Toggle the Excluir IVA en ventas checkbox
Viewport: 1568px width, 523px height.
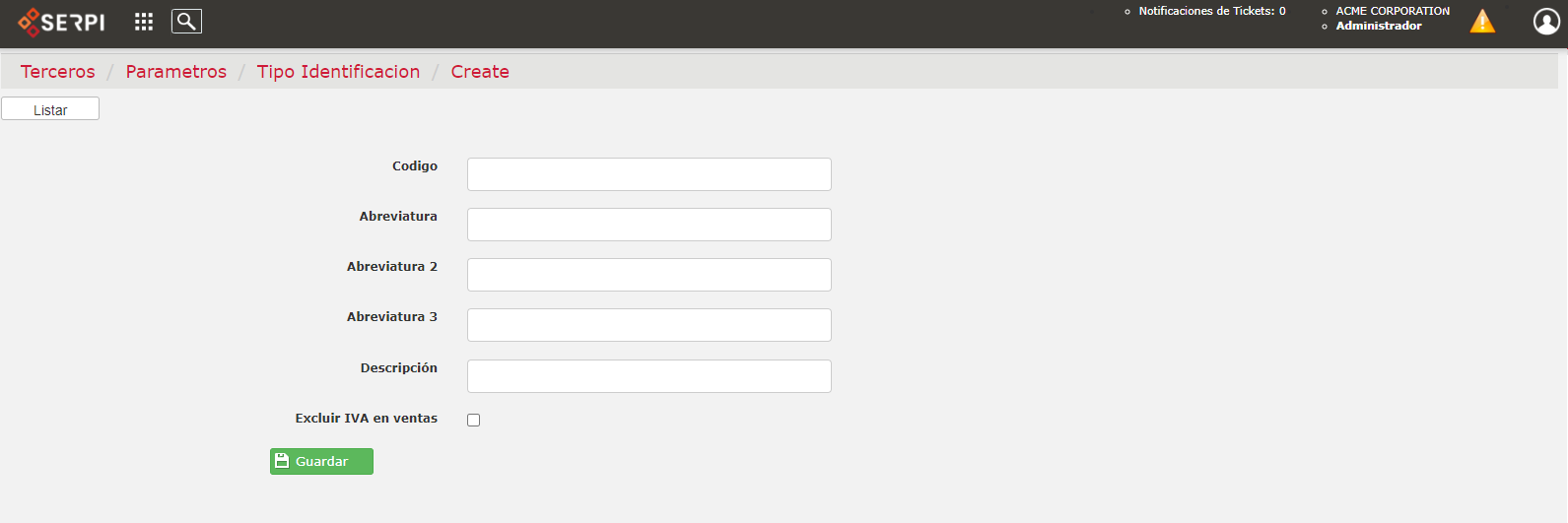coord(473,420)
